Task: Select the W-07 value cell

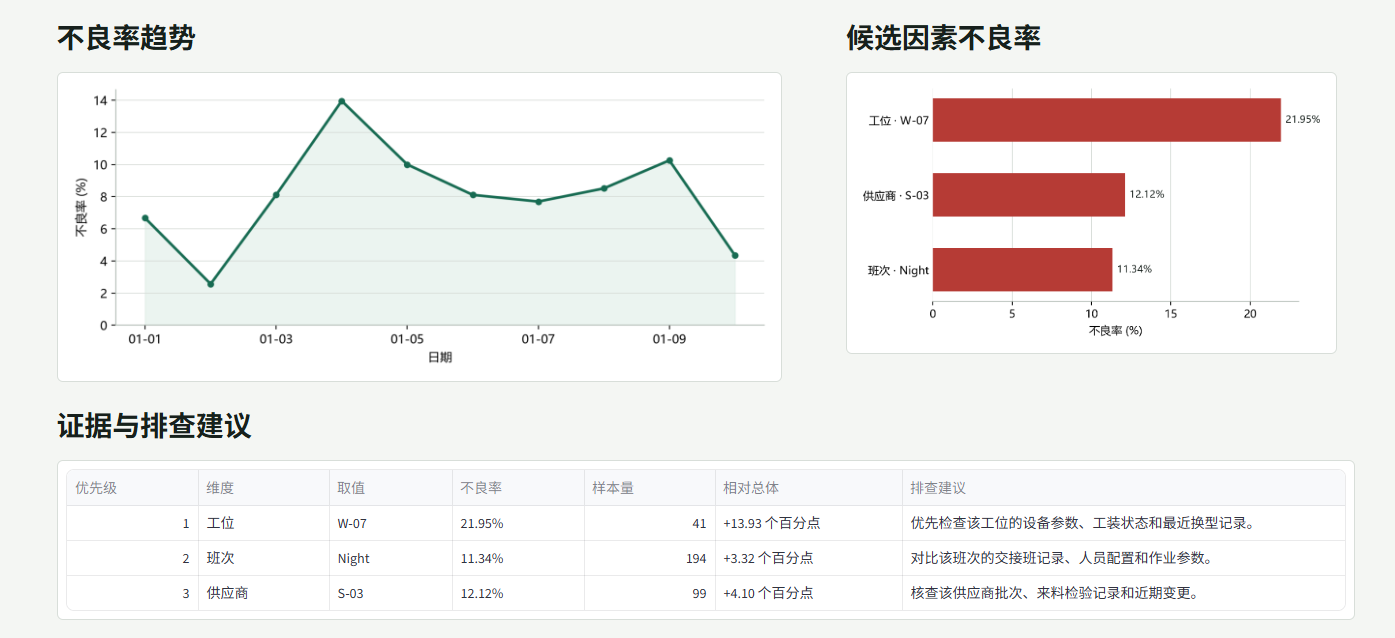Action: click(x=391, y=523)
